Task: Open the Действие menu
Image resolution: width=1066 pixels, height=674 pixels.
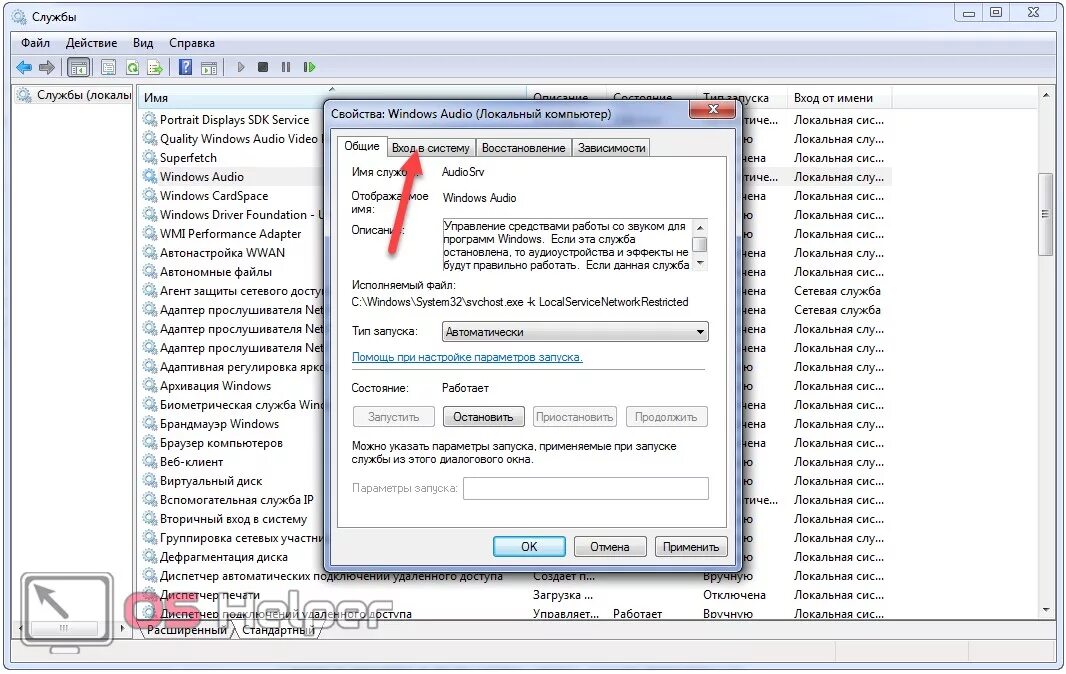Action: (x=91, y=43)
